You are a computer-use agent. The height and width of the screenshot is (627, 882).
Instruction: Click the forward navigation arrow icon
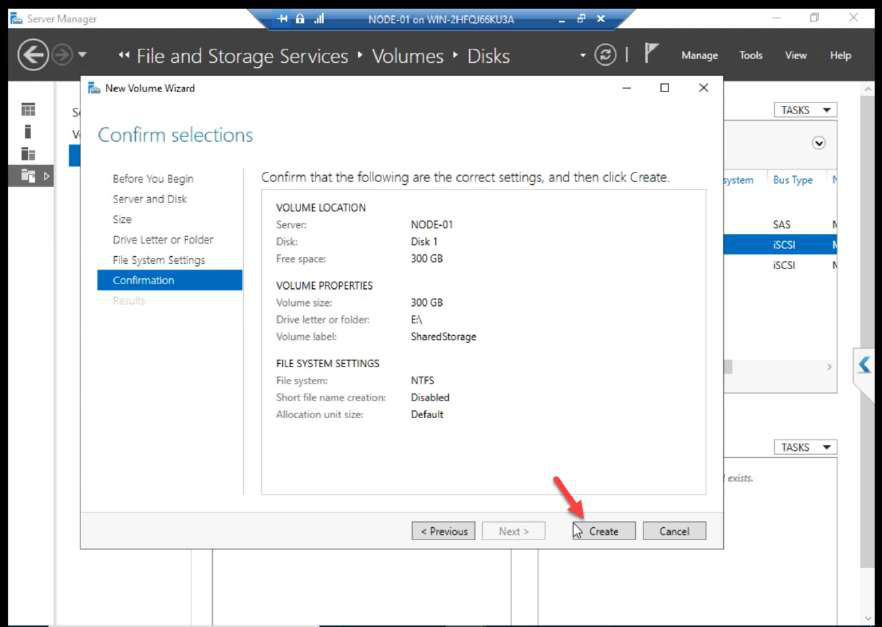tap(62, 55)
